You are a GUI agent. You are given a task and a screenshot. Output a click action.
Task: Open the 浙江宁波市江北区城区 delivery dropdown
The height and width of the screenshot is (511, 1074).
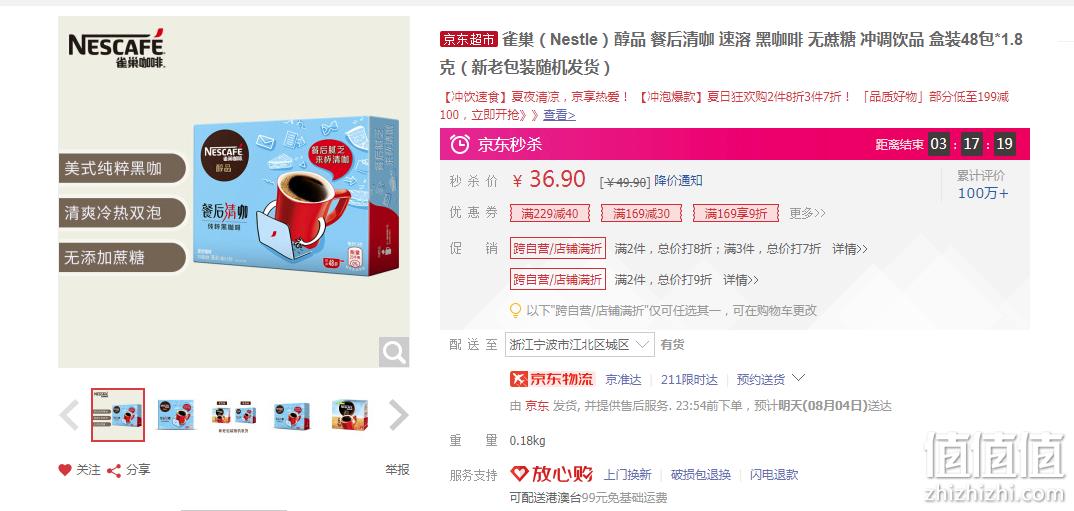[x=579, y=345]
